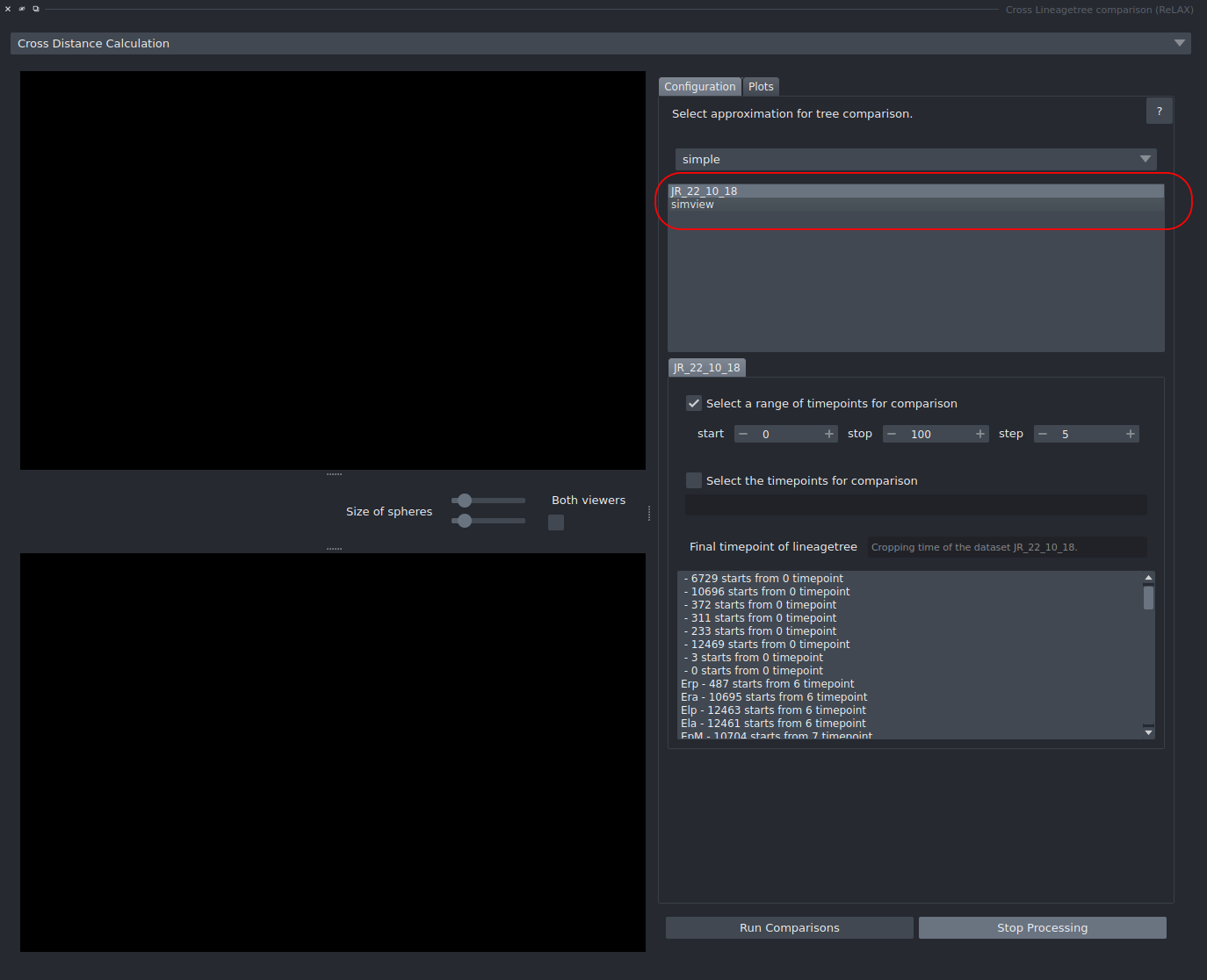Collapse the Cross Distance Calculation section
Viewport: 1207px width, 980px height.
coord(1180,42)
